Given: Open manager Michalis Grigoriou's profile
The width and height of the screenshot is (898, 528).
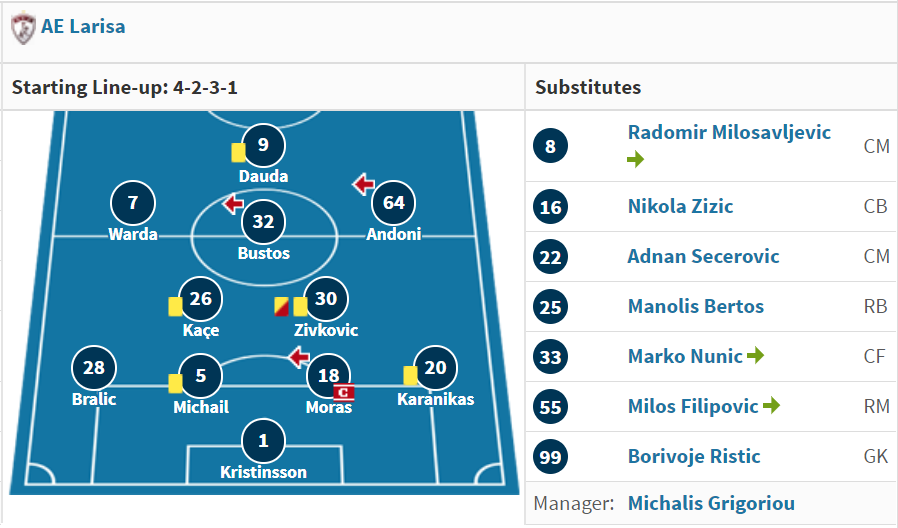Looking at the screenshot, I should [x=711, y=503].
